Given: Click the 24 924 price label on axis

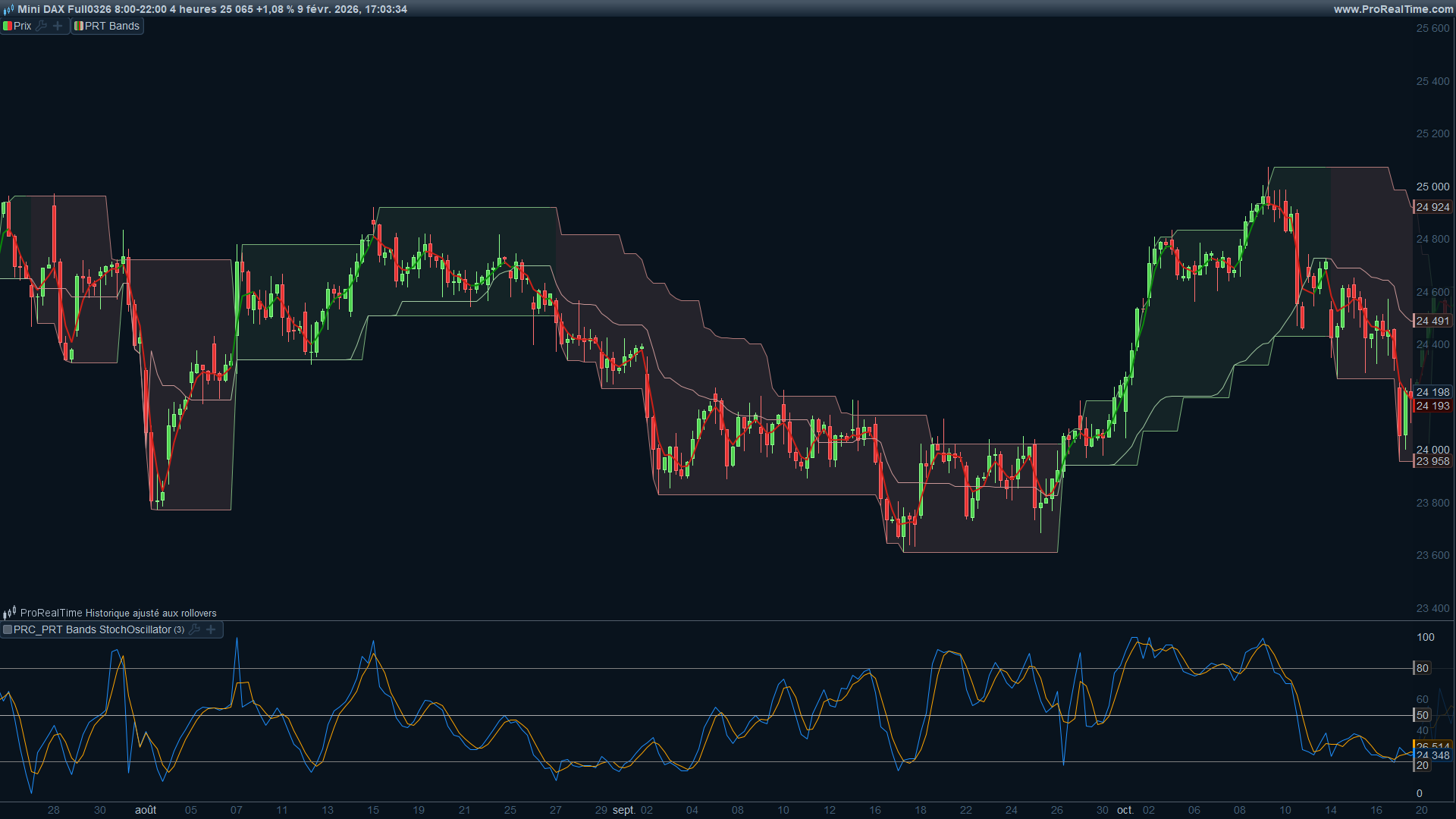Looking at the screenshot, I should coord(1432,207).
